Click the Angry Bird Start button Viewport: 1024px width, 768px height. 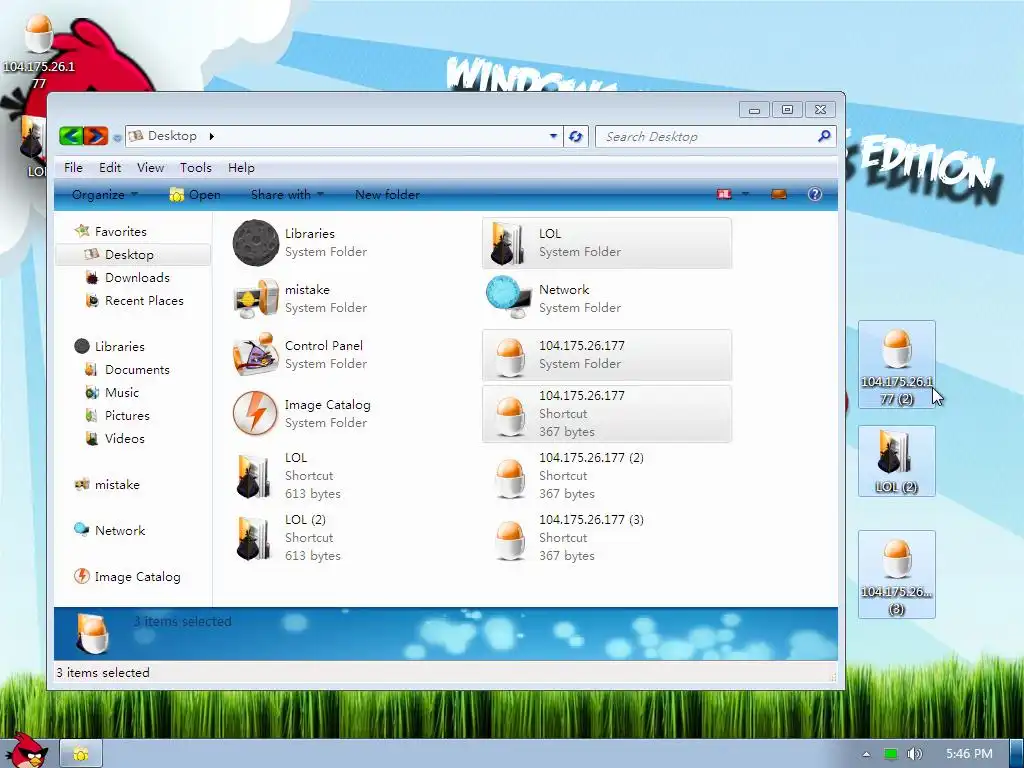[x=27, y=751]
